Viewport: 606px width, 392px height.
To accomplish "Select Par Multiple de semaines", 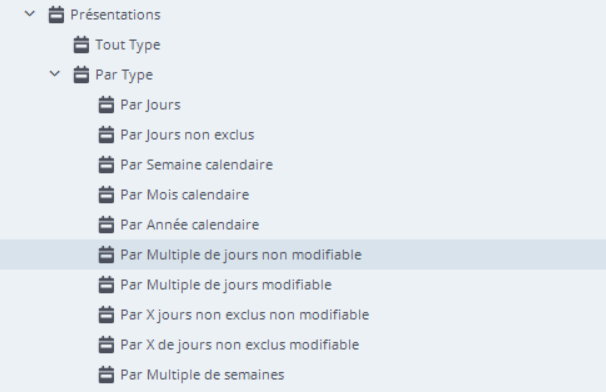I will pos(203,375).
